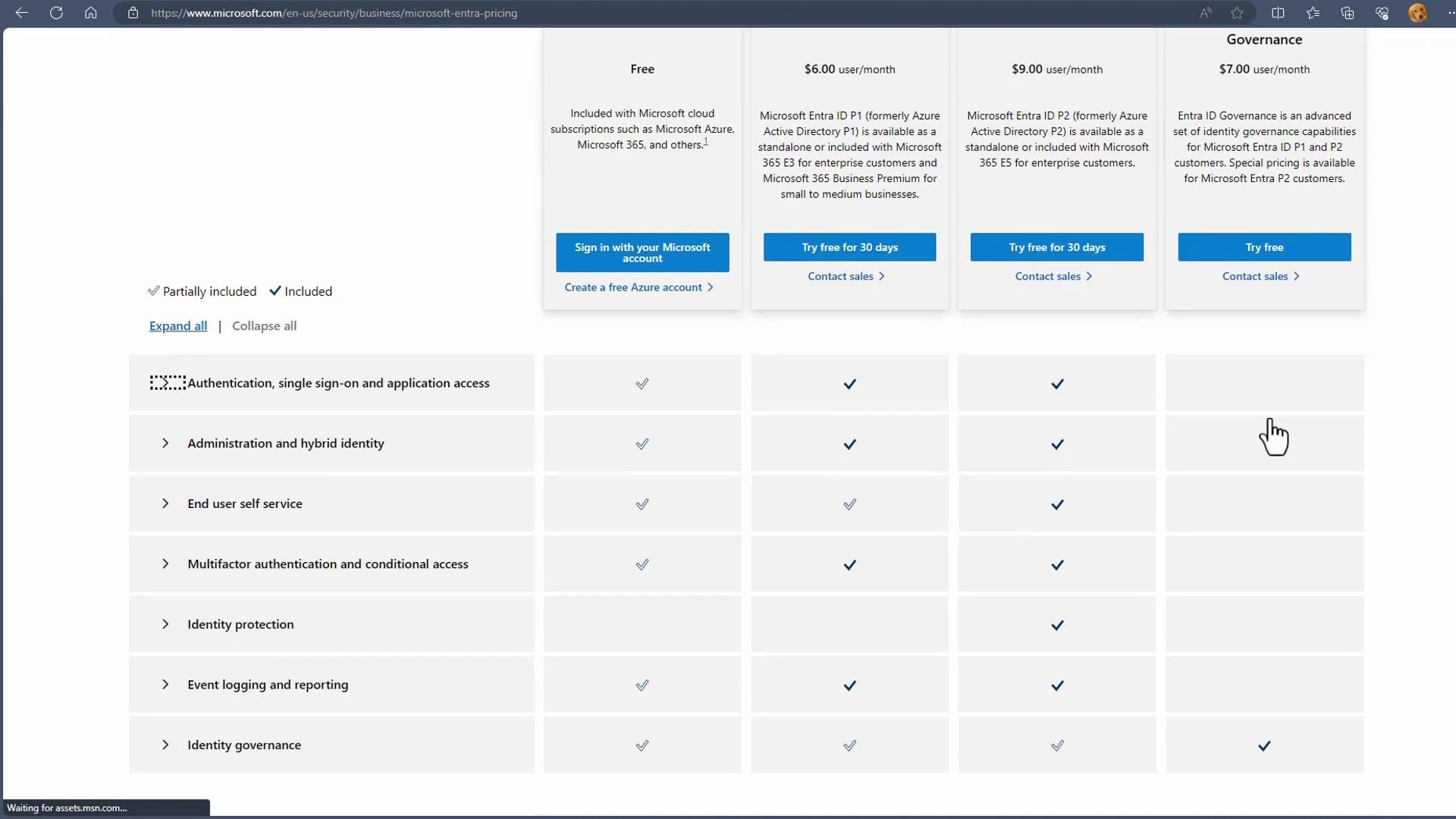Go back using the browser back arrow
This screenshot has height=819, width=1456.
coord(22,13)
